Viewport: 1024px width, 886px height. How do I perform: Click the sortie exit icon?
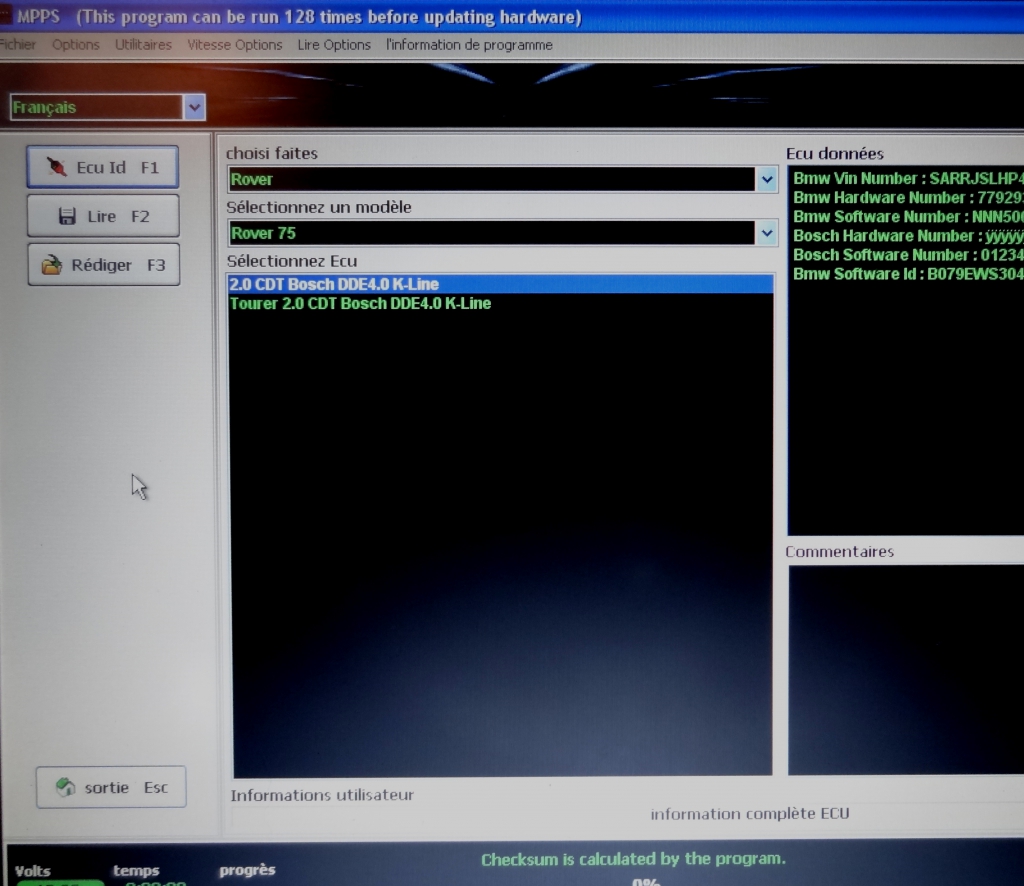click(65, 787)
